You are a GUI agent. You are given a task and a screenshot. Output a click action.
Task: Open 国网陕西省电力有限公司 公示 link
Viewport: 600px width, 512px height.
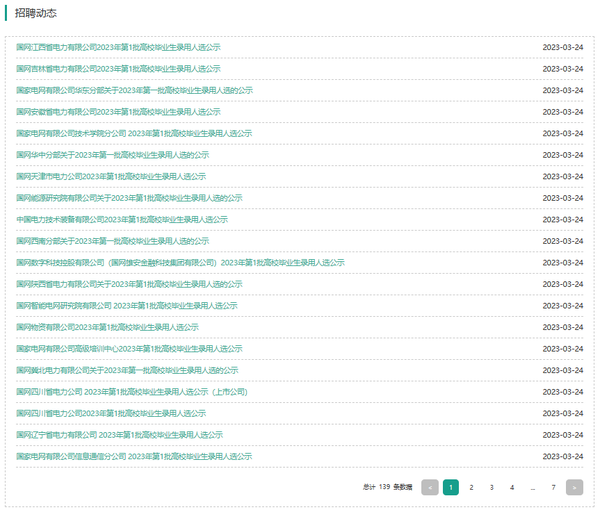(129, 284)
